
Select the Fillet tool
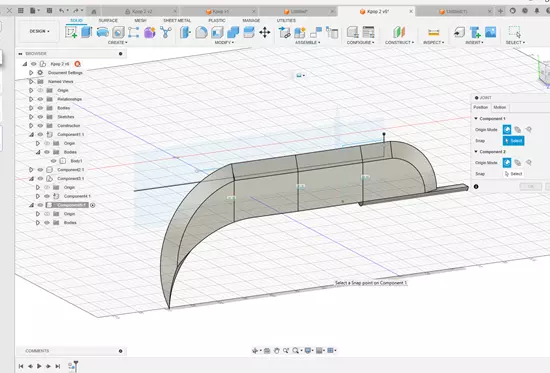pos(201,32)
